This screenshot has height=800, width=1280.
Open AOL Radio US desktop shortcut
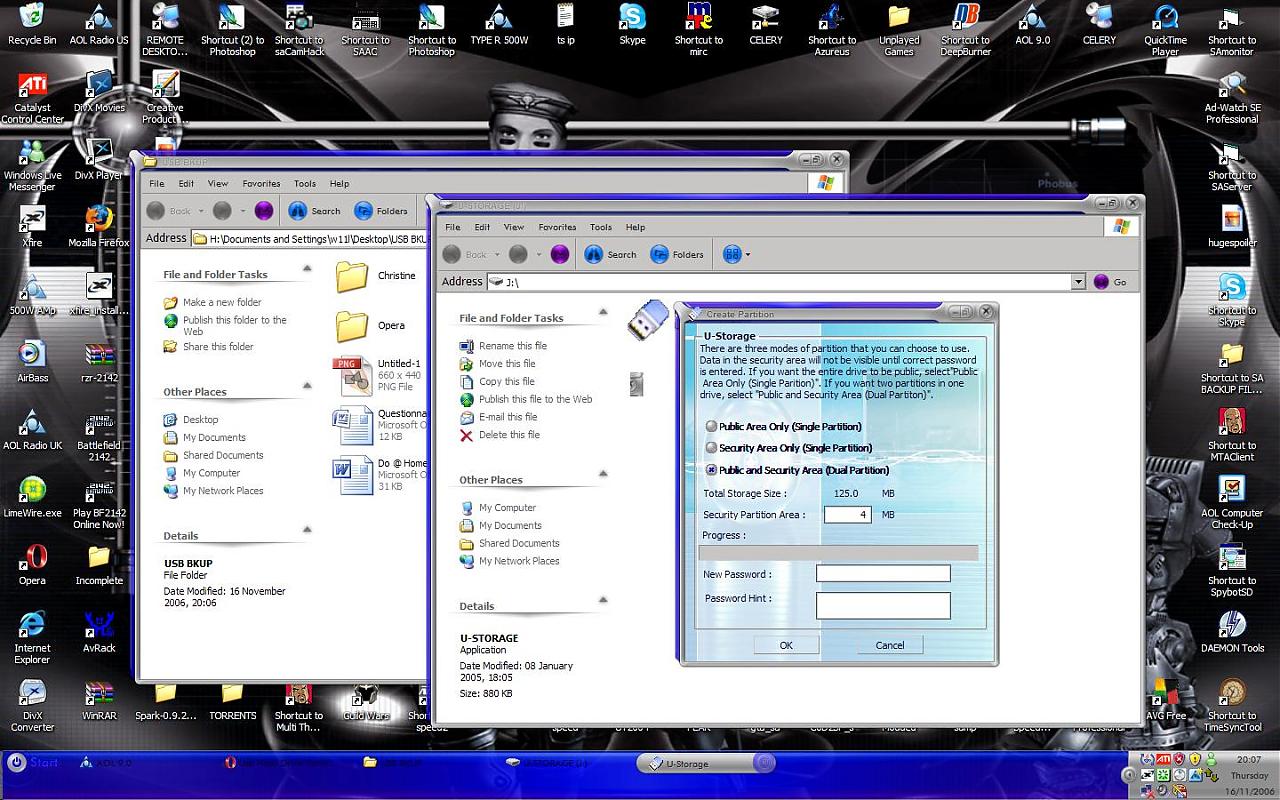pos(99,25)
